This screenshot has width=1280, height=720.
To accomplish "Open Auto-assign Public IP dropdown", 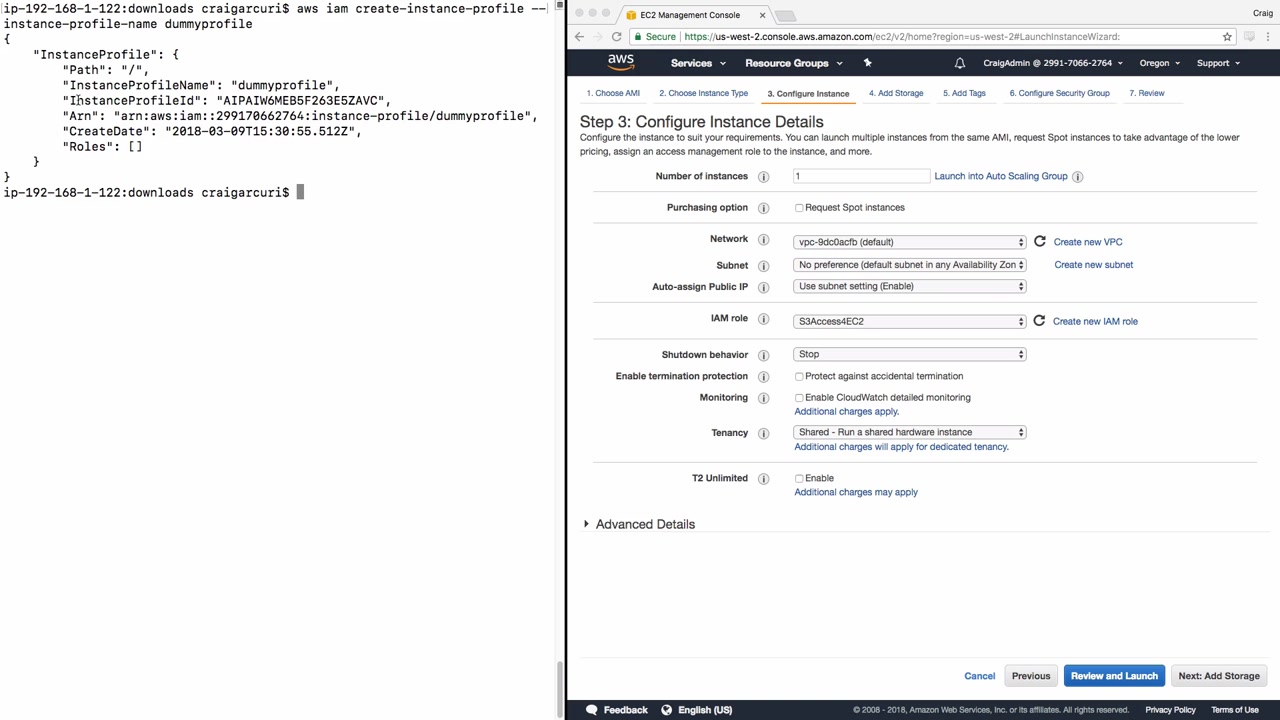I will 910,286.
